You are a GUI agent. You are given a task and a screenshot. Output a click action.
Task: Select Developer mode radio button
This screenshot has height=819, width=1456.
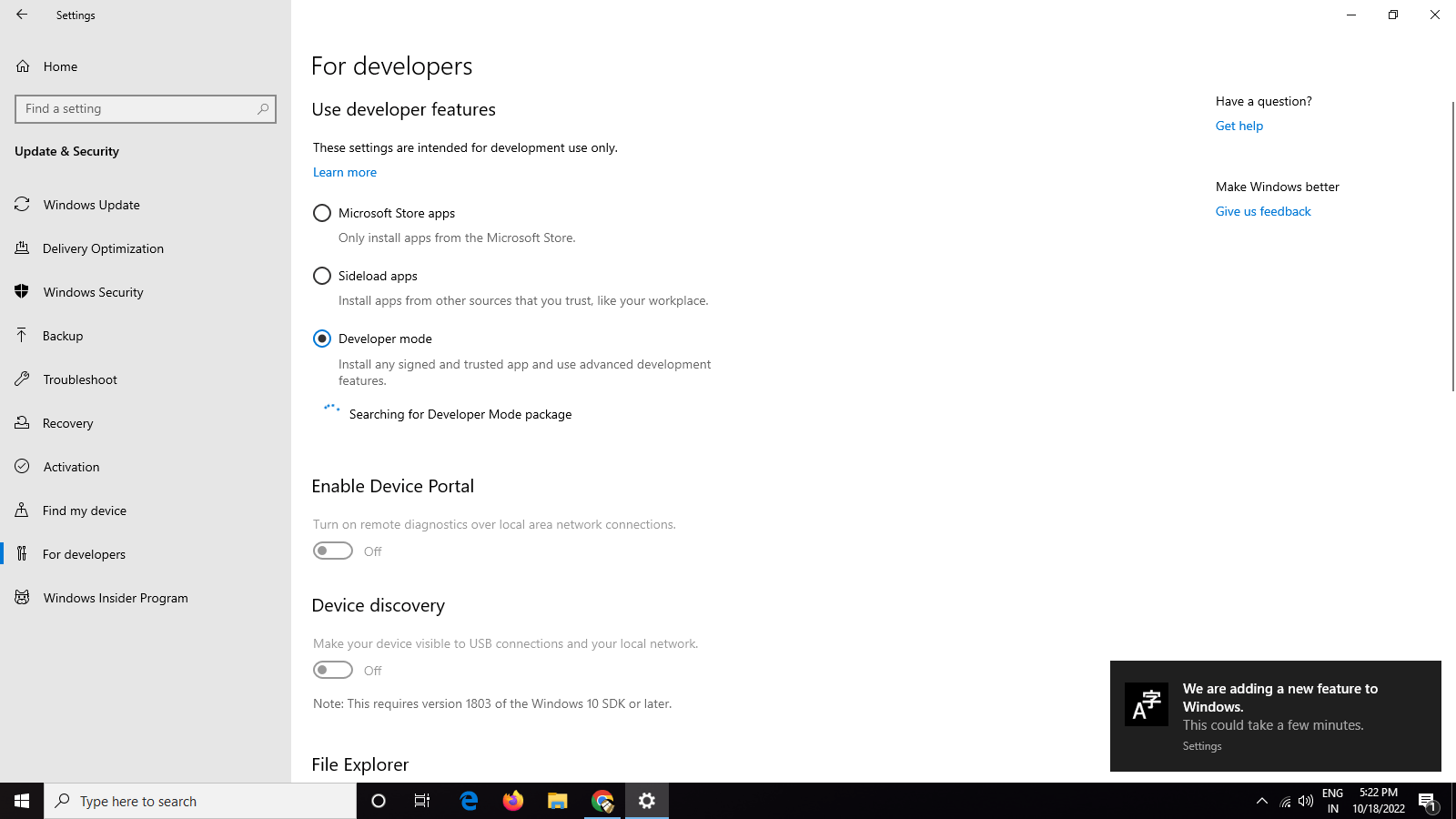322,339
